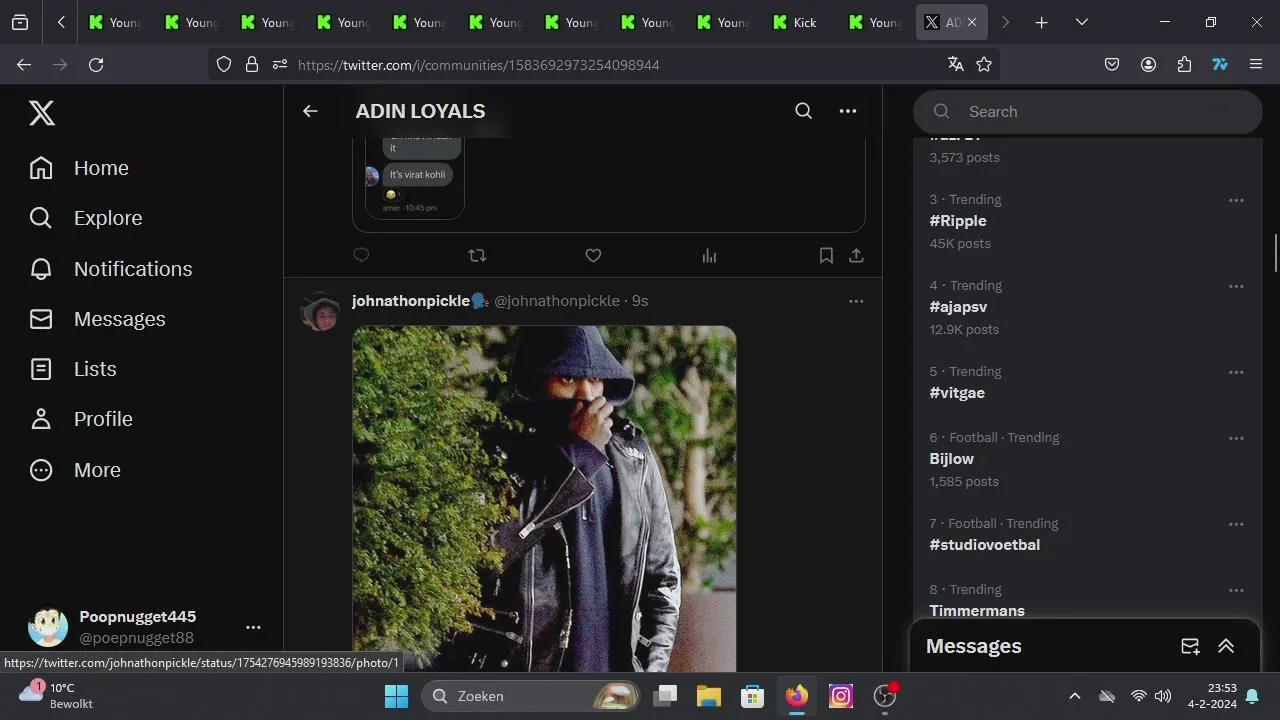Launch Instagram from the Windows taskbar
Image resolution: width=1280 pixels, height=720 pixels.
(x=840, y=696)
